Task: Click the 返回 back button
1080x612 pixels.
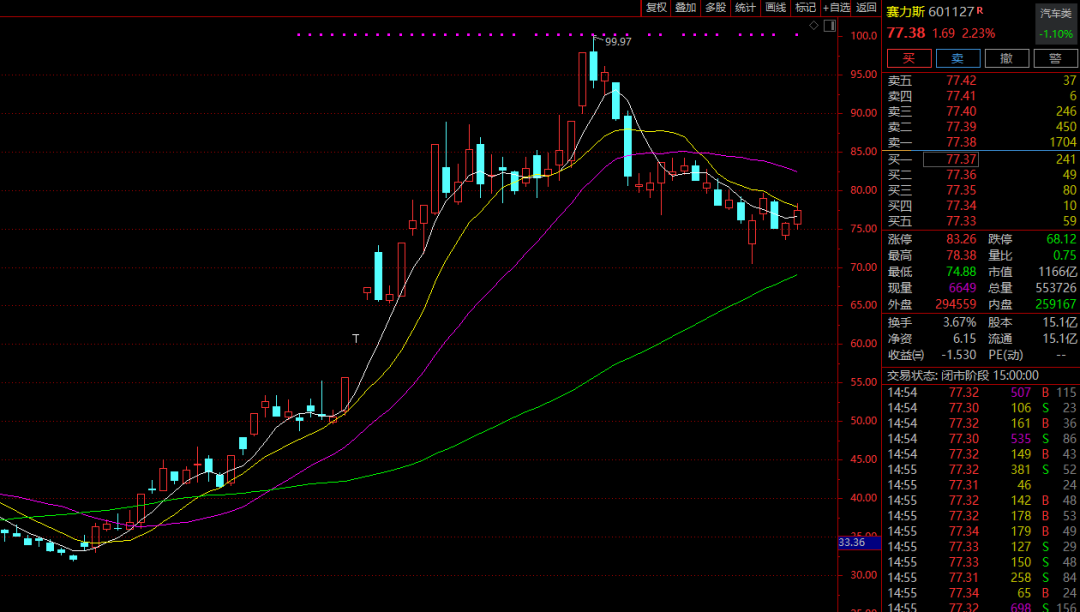Action: 867,8
